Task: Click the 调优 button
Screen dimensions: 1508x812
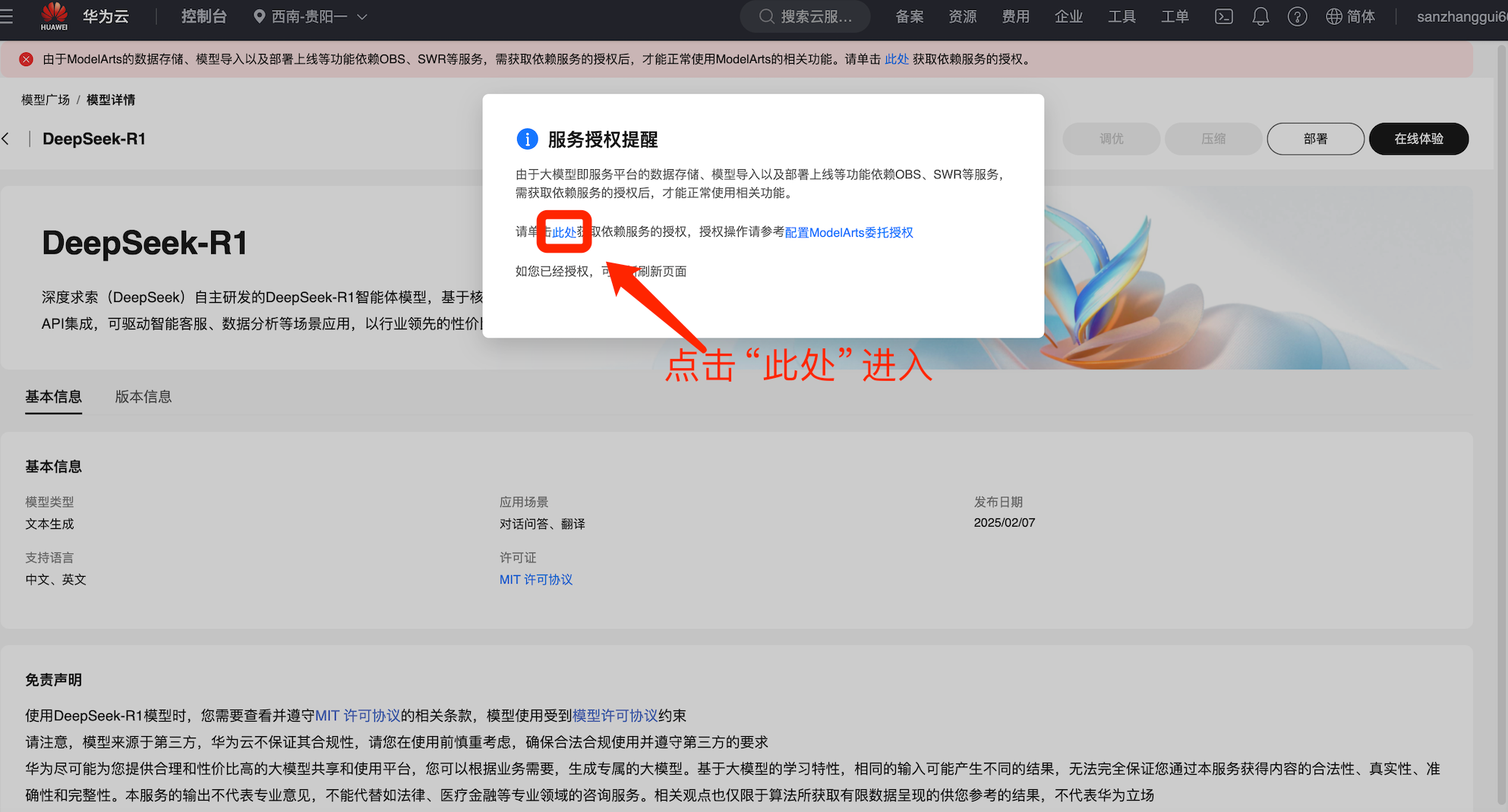Action: 1112,139
